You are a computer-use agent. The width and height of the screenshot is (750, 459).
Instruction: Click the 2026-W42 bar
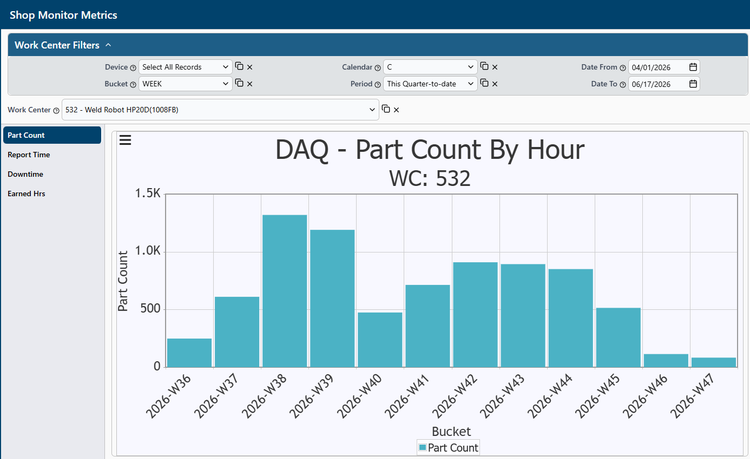[x=475, y=315]
